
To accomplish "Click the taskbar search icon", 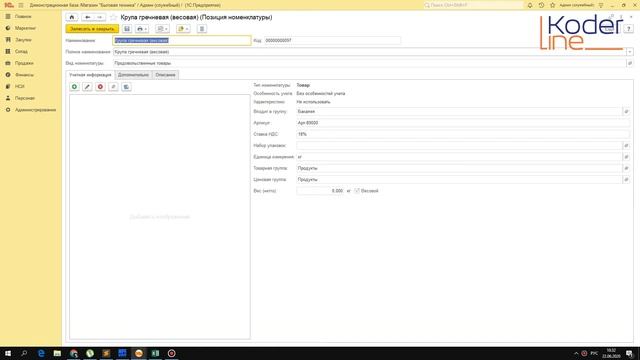I will tap(24, 353).
